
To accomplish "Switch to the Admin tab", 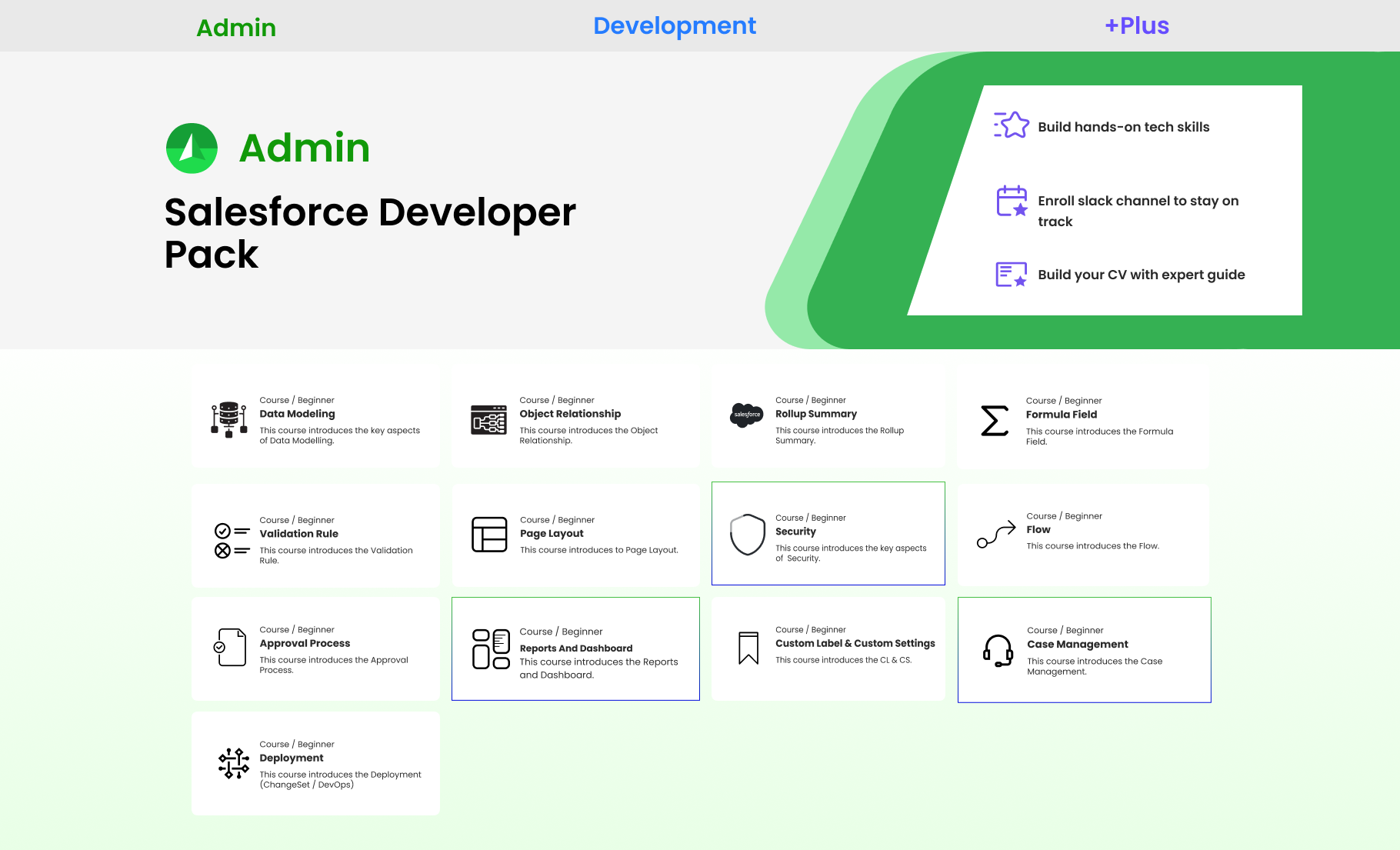I will (x=236, y=28).
